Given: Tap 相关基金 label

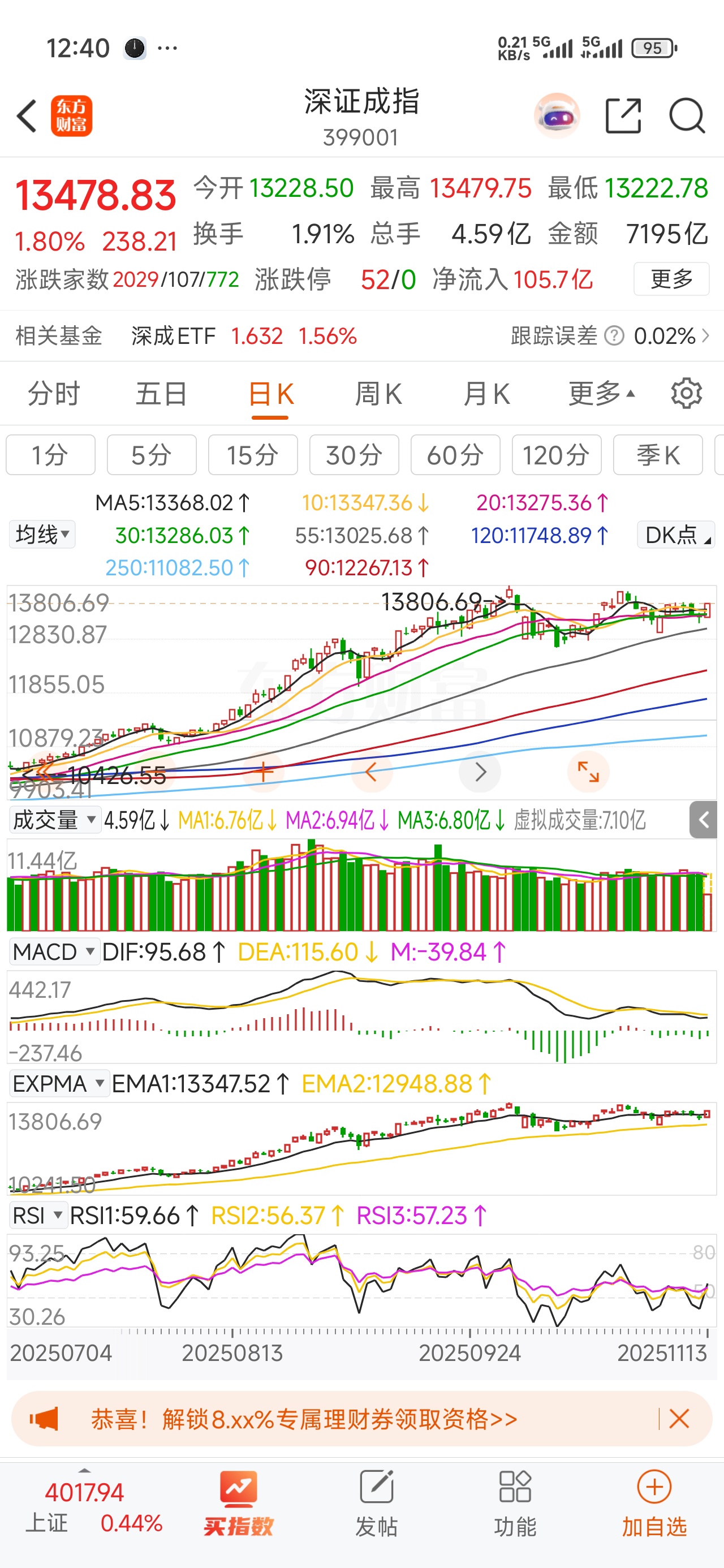Looking at the screenshot, I should (x=58, y=335).
